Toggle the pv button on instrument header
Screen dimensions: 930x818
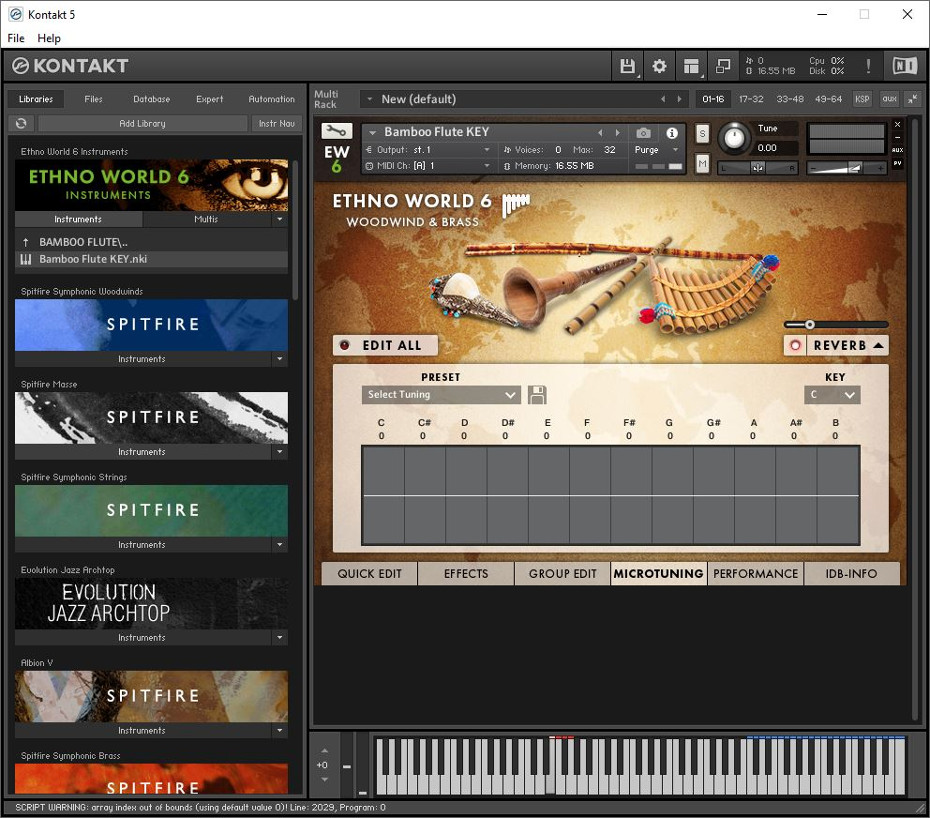[x=897, y=163]
